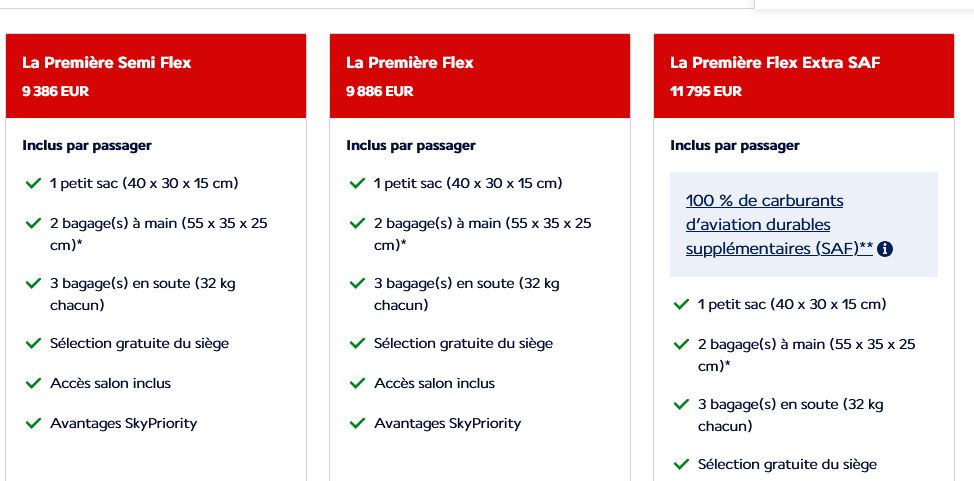Click checkmark beside '2 bagage(s) à main' in La Première Flex card
Image resolution: width=974 pixels, height=481 pixels.
tap(357, 224)
